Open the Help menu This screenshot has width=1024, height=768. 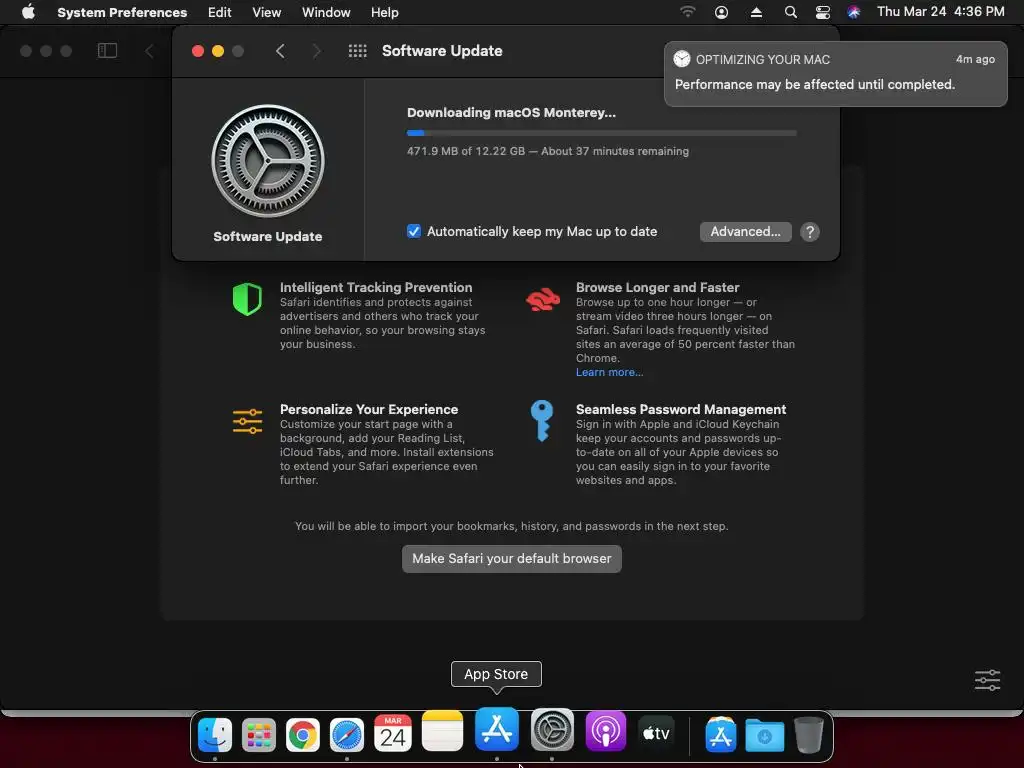coord(385,12)
